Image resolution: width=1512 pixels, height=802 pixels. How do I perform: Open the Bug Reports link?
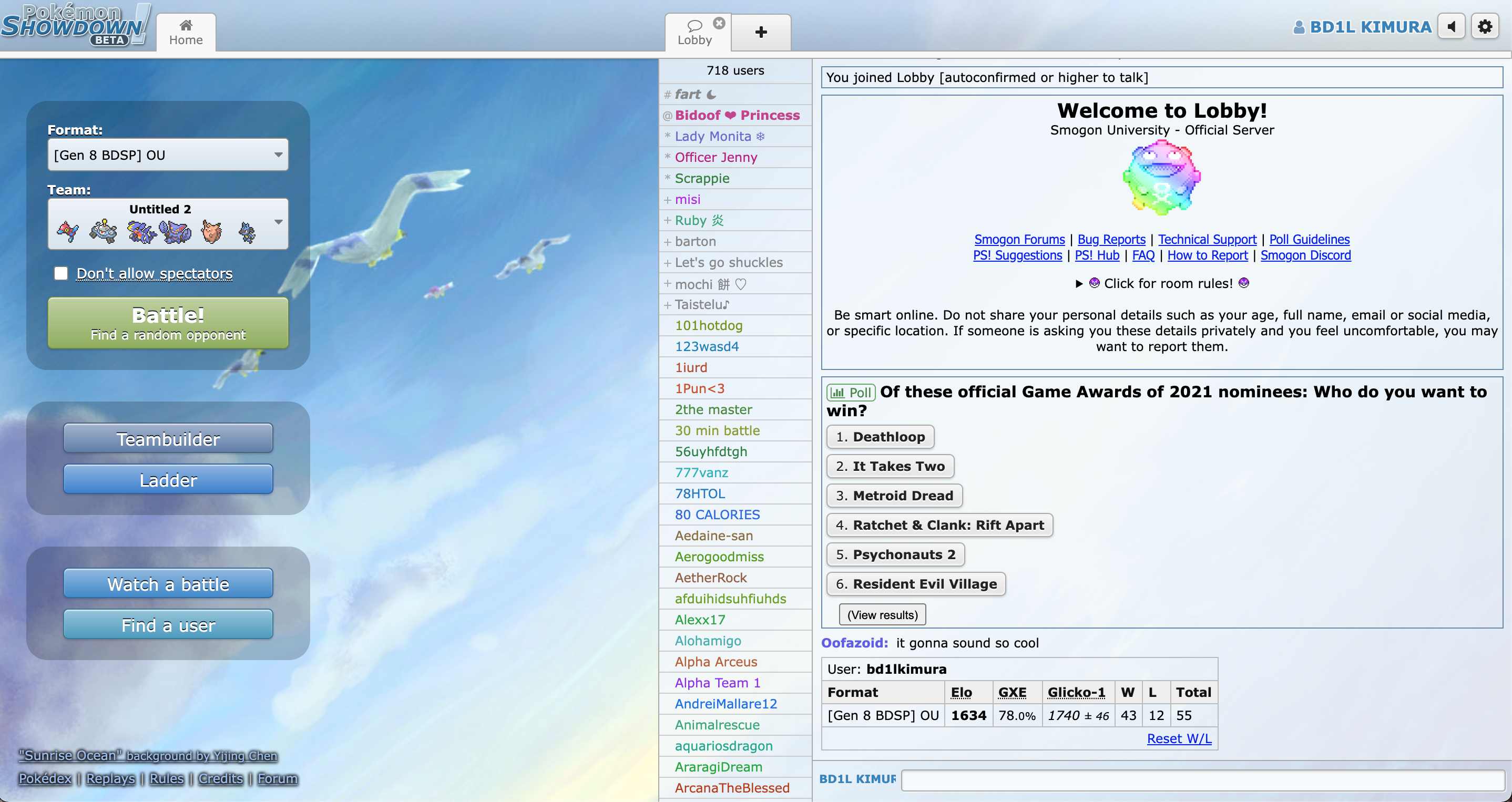click(1111, 239)
